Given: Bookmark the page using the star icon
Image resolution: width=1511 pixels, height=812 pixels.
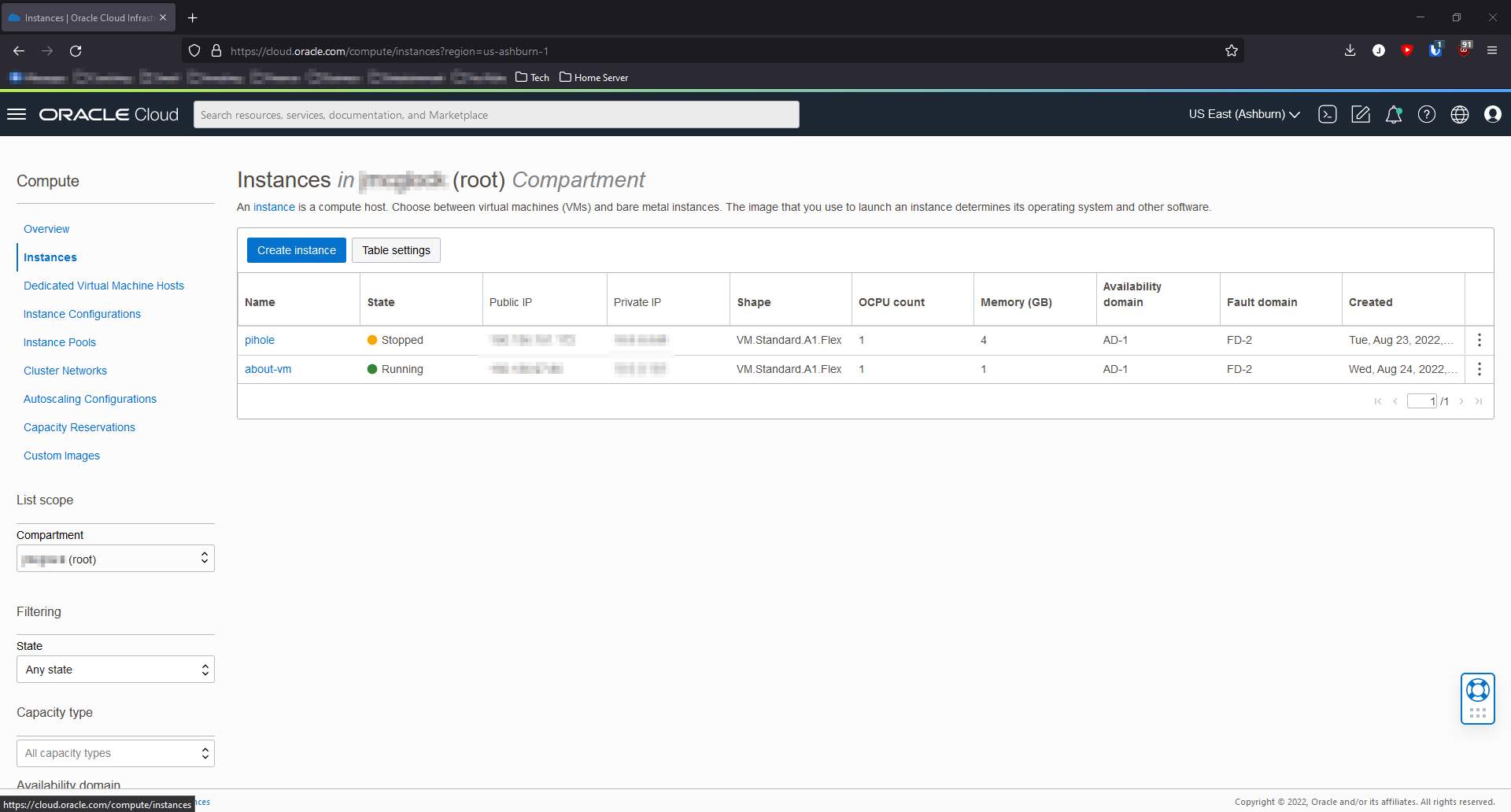Looking at the screenshot, I should [x=1232, y=50].
